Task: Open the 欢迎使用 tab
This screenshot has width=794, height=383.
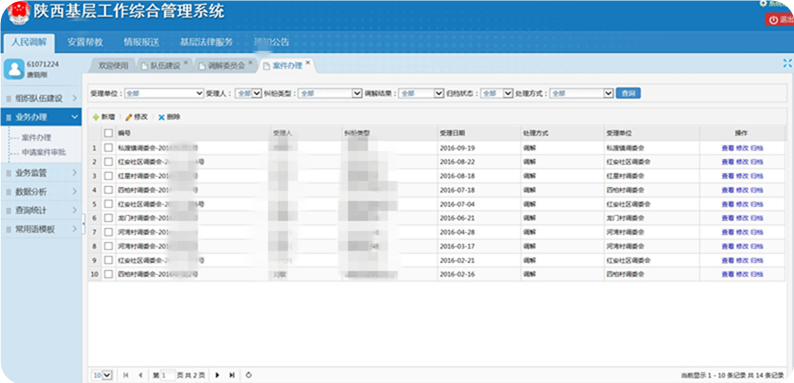Action: pyautogui.click(x=113, y=65)
